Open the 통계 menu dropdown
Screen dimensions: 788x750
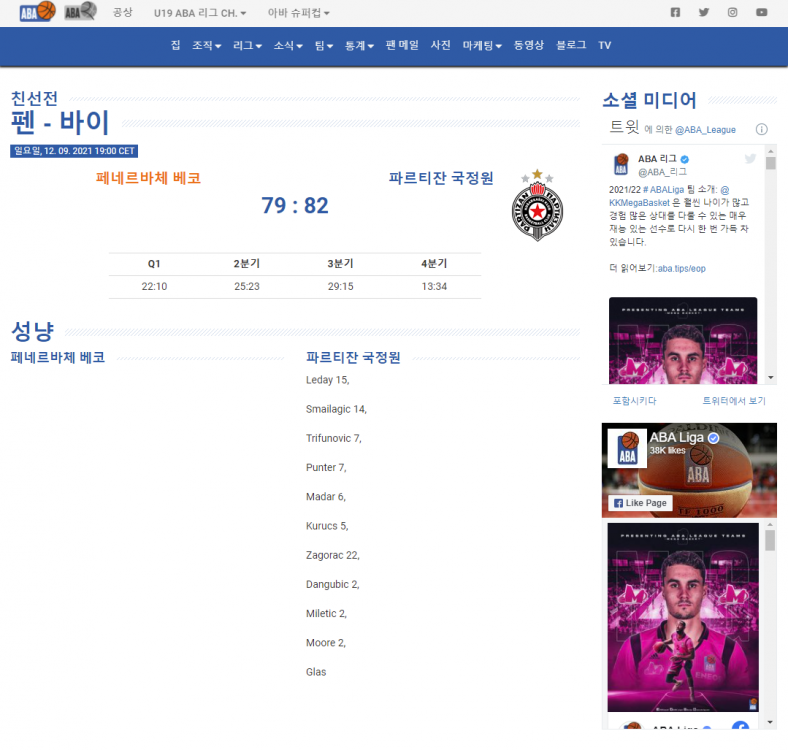pos(359,45)
